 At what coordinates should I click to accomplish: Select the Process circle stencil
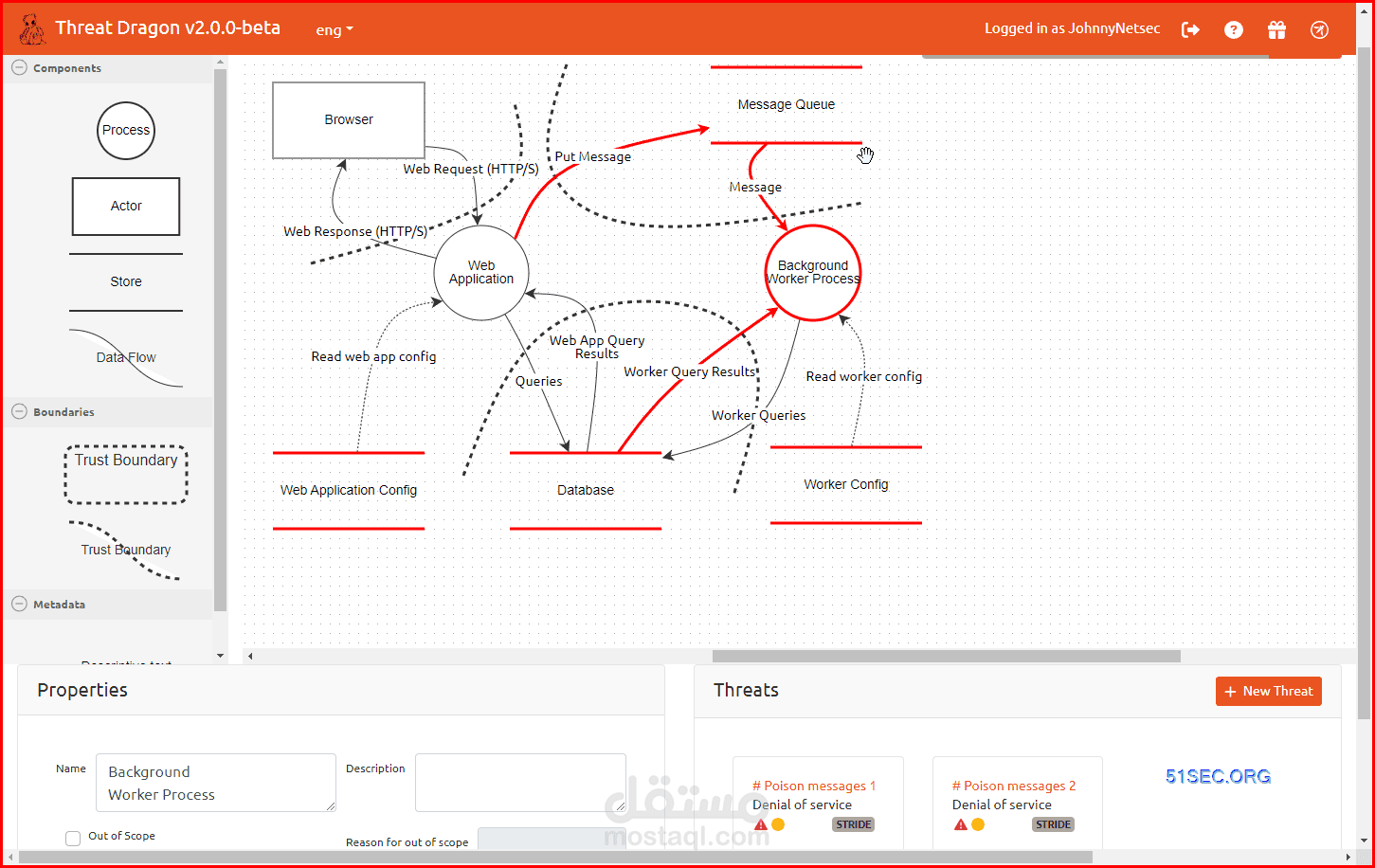click(126, 131)
